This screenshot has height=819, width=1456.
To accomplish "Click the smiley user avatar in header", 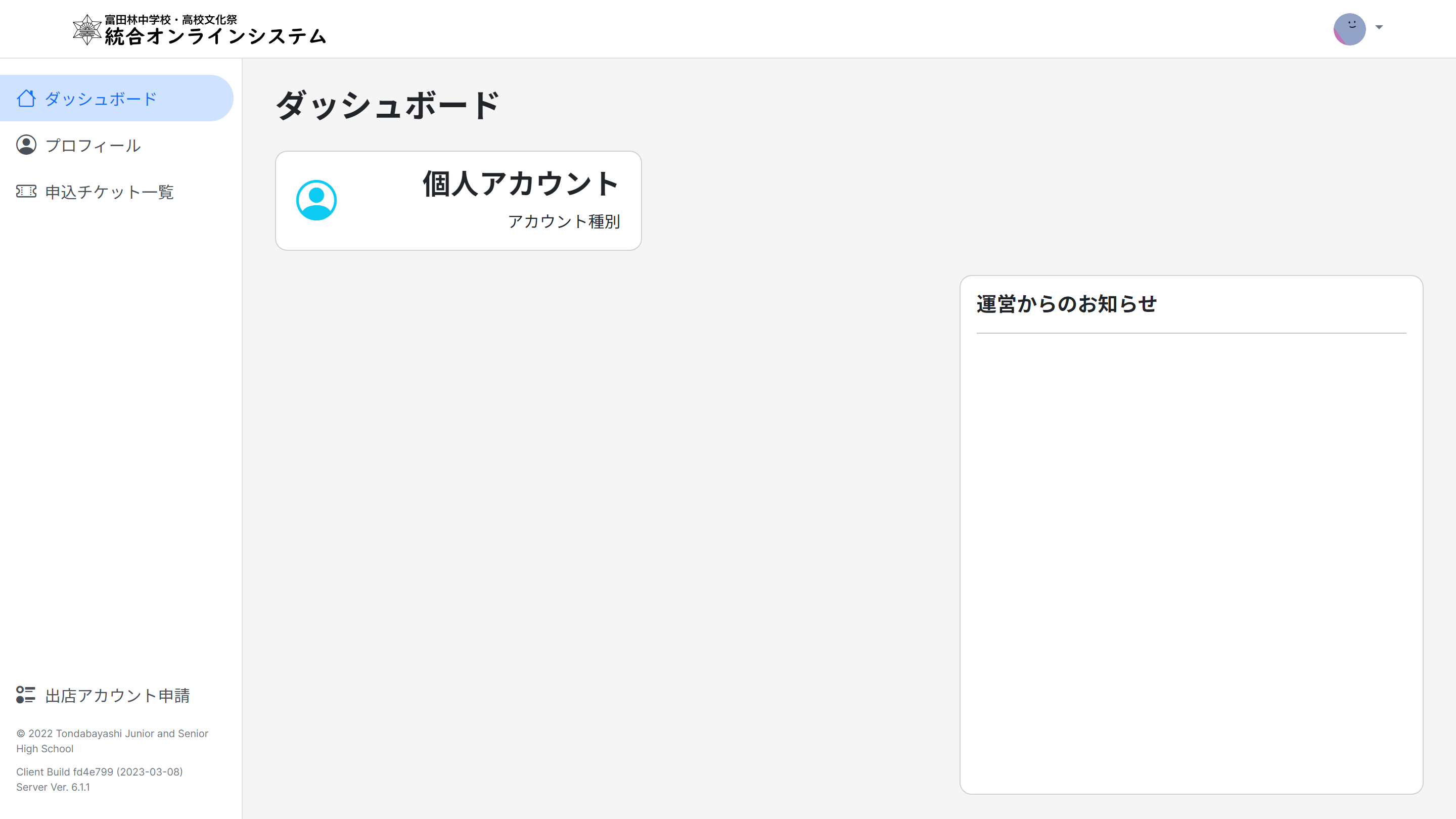I will [1349, 29].
